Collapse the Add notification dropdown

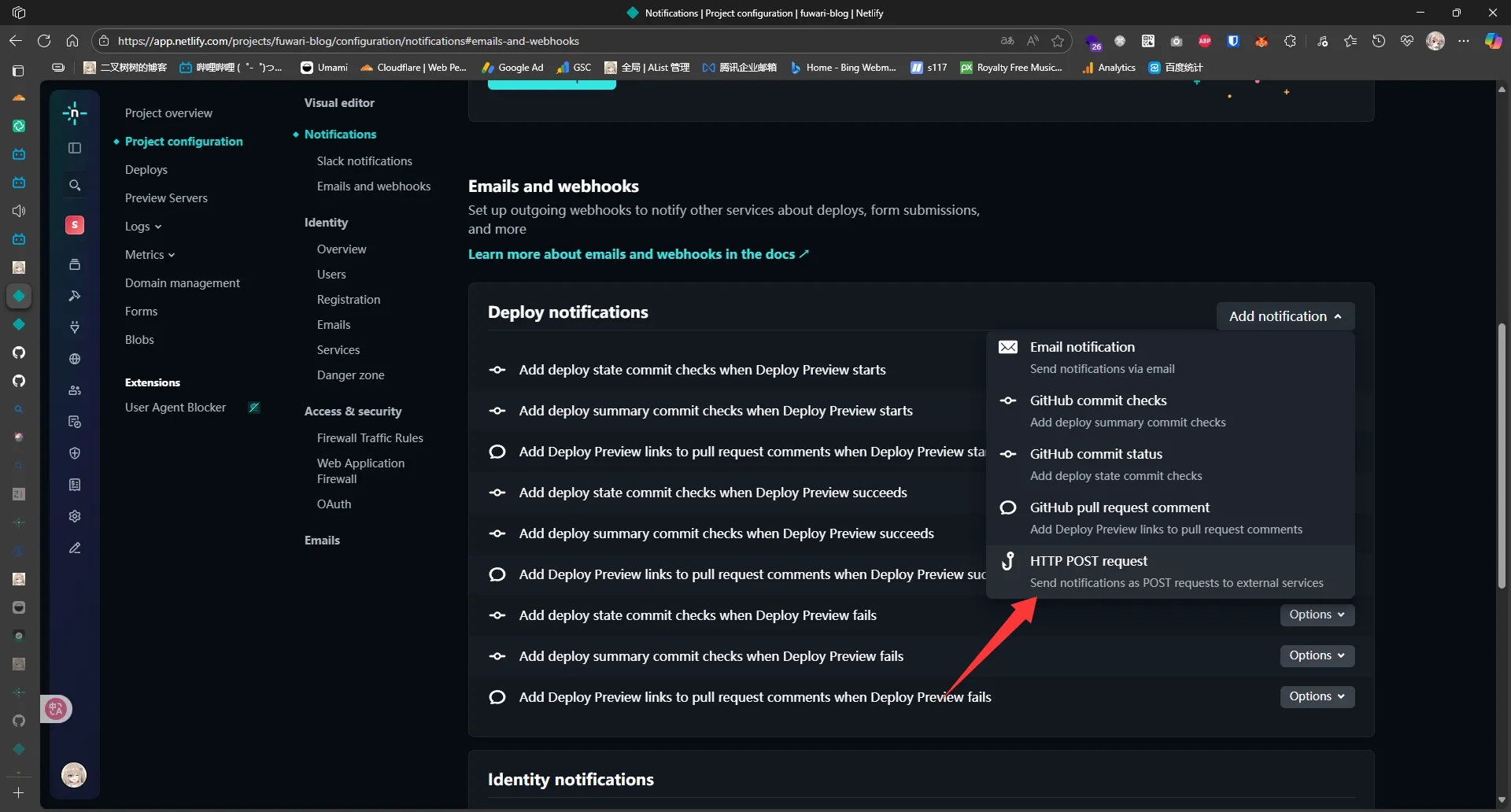click(x=1285, y=316)
